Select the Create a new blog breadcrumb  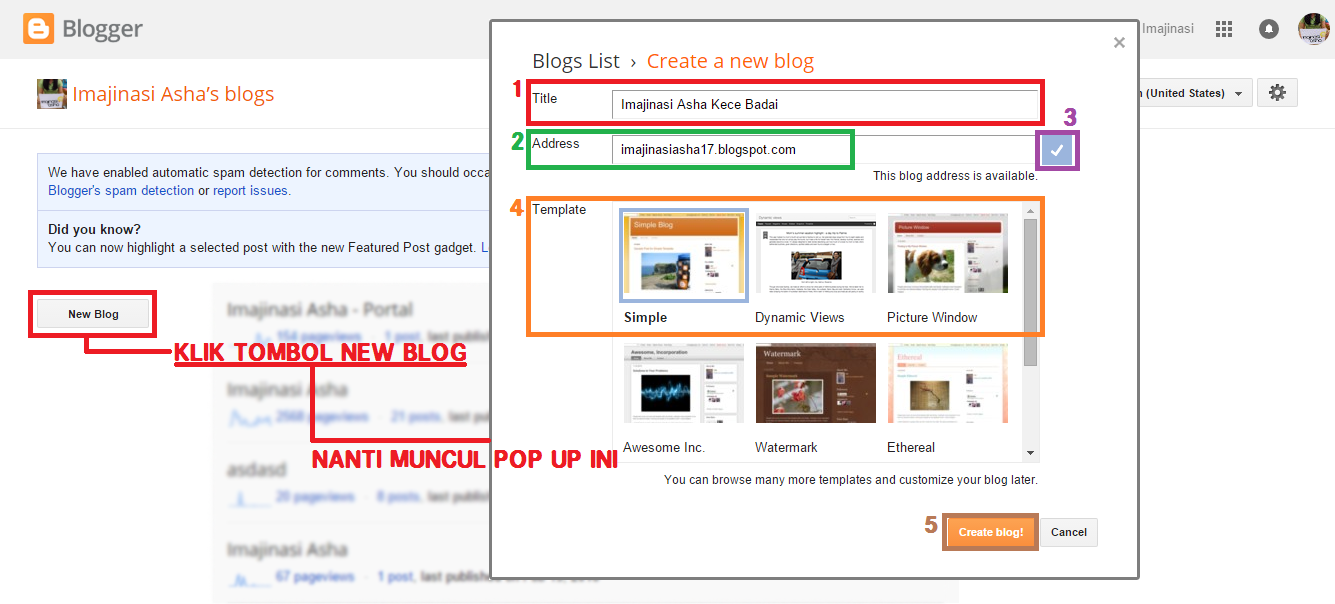point(730,61)
